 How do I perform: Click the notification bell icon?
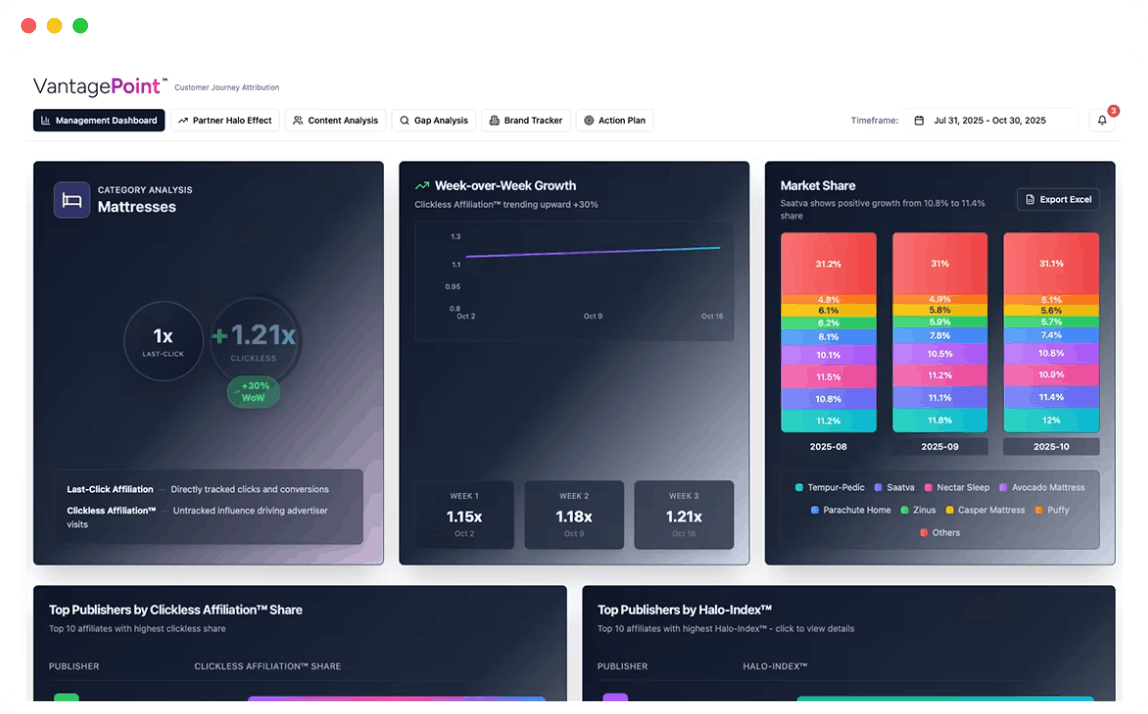coord(1102,121)
